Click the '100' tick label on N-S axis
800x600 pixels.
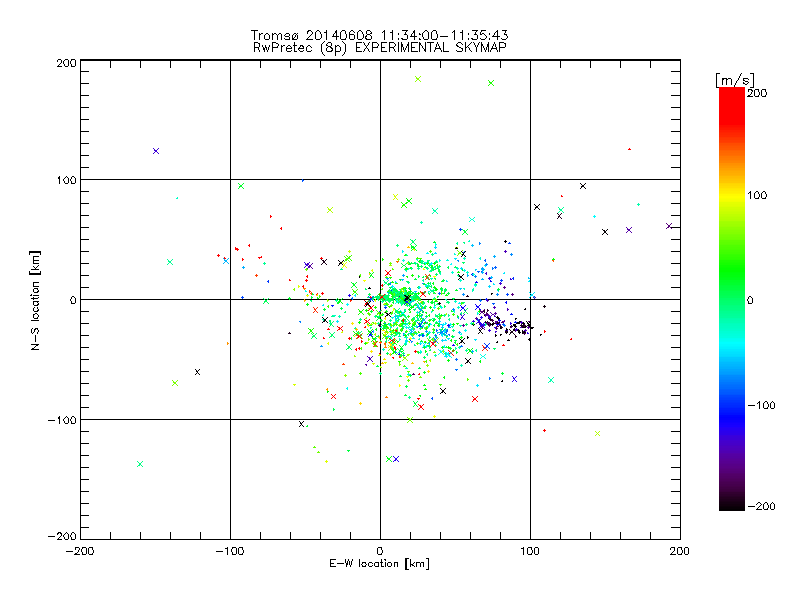(x=66, y=180)
